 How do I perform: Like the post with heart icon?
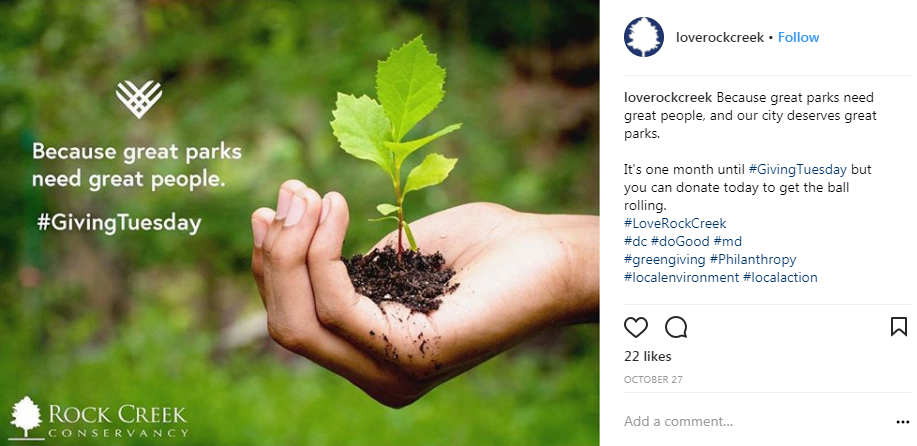point(636,327)
